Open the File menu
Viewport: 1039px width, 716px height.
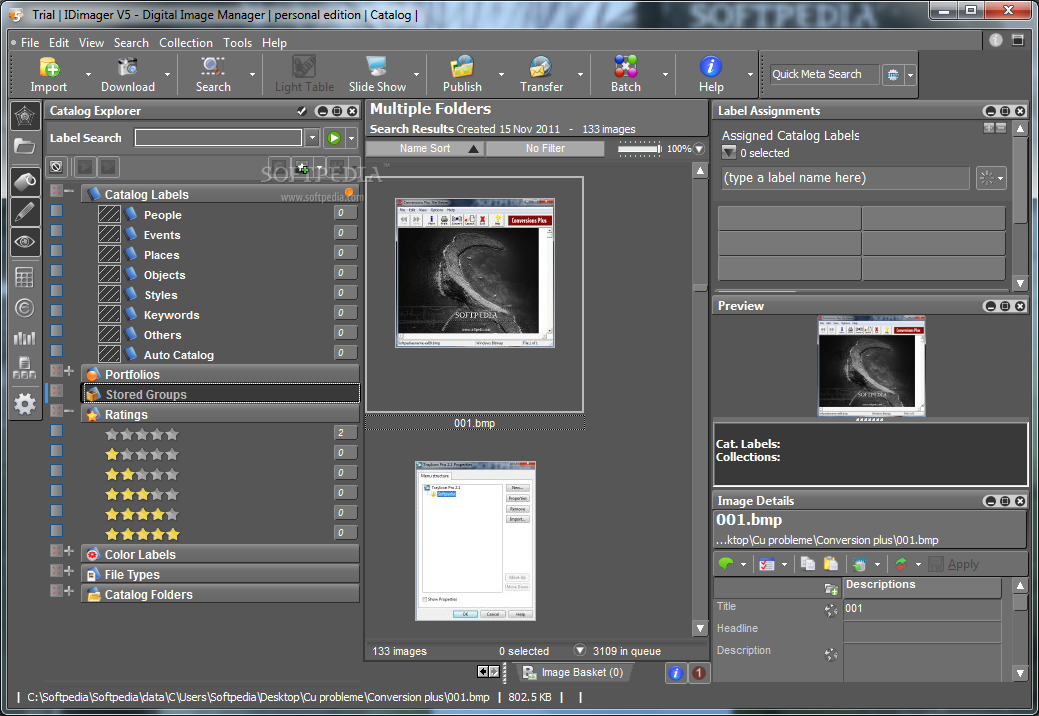[30, 43]
